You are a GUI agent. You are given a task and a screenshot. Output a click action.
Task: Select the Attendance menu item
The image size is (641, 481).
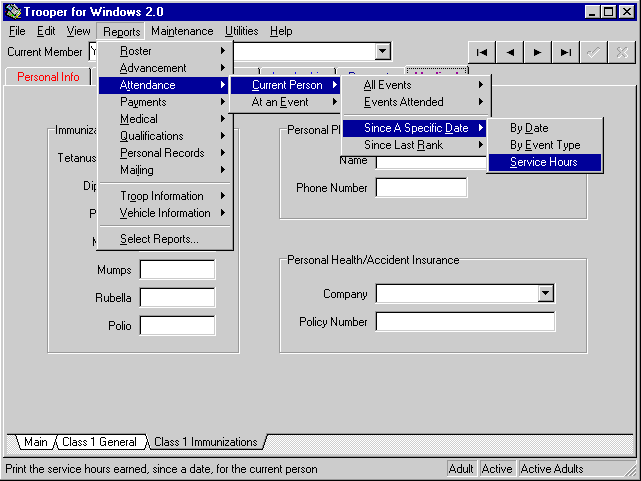pos(166,85)
